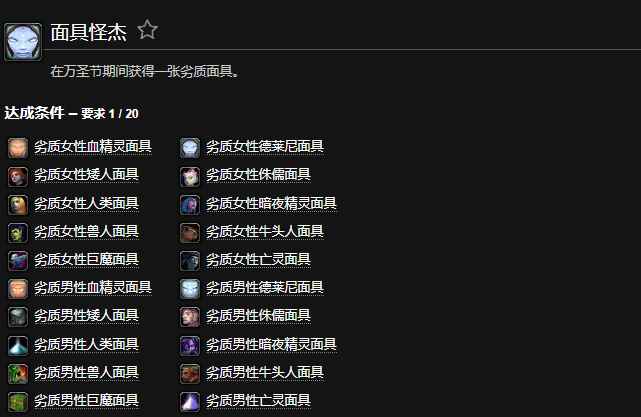
Task: Click the 劣质女性德莱尼面具 icon
Action: pyautogui.click(x=190, y=148)
